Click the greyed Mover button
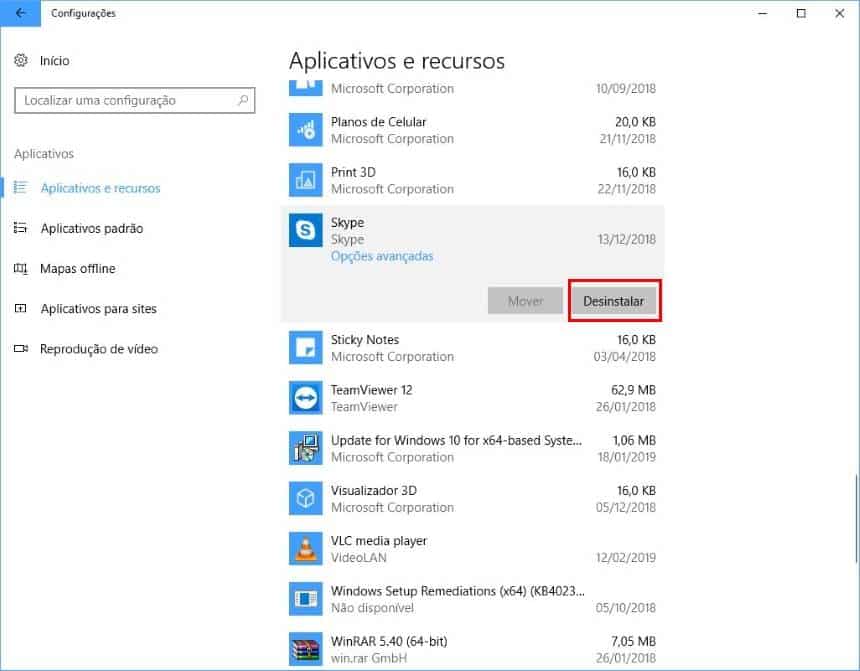 [525, 301]
